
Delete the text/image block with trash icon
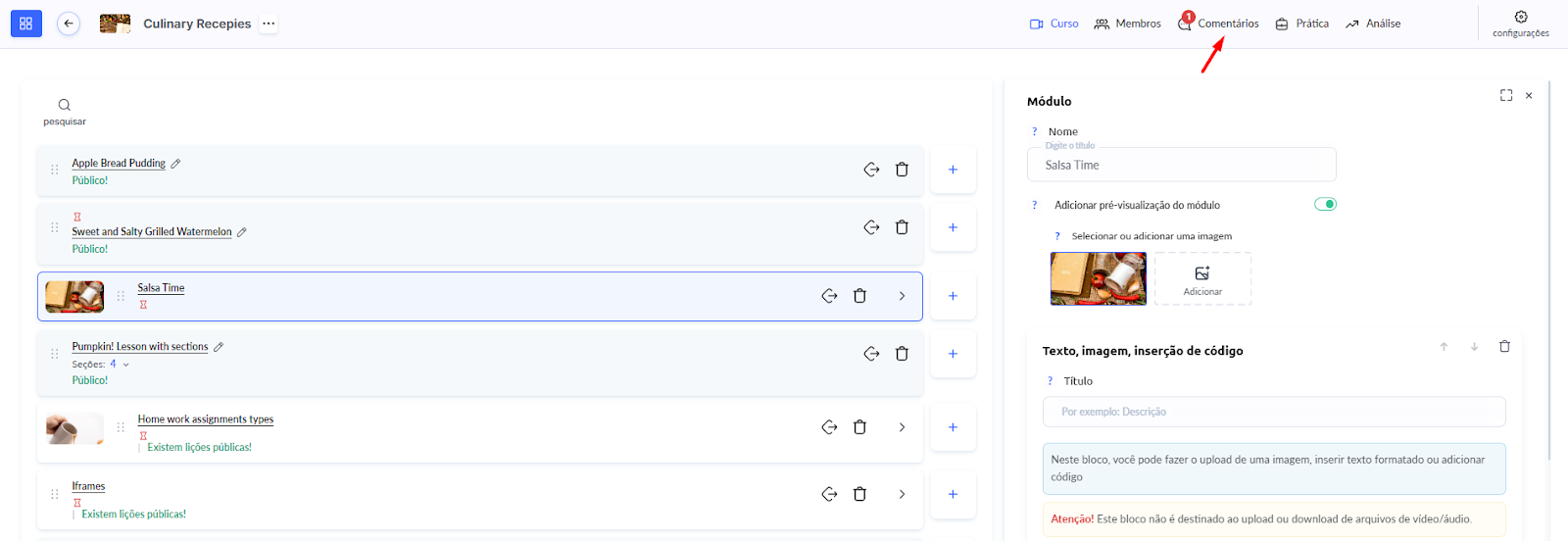click(1504, 347)
